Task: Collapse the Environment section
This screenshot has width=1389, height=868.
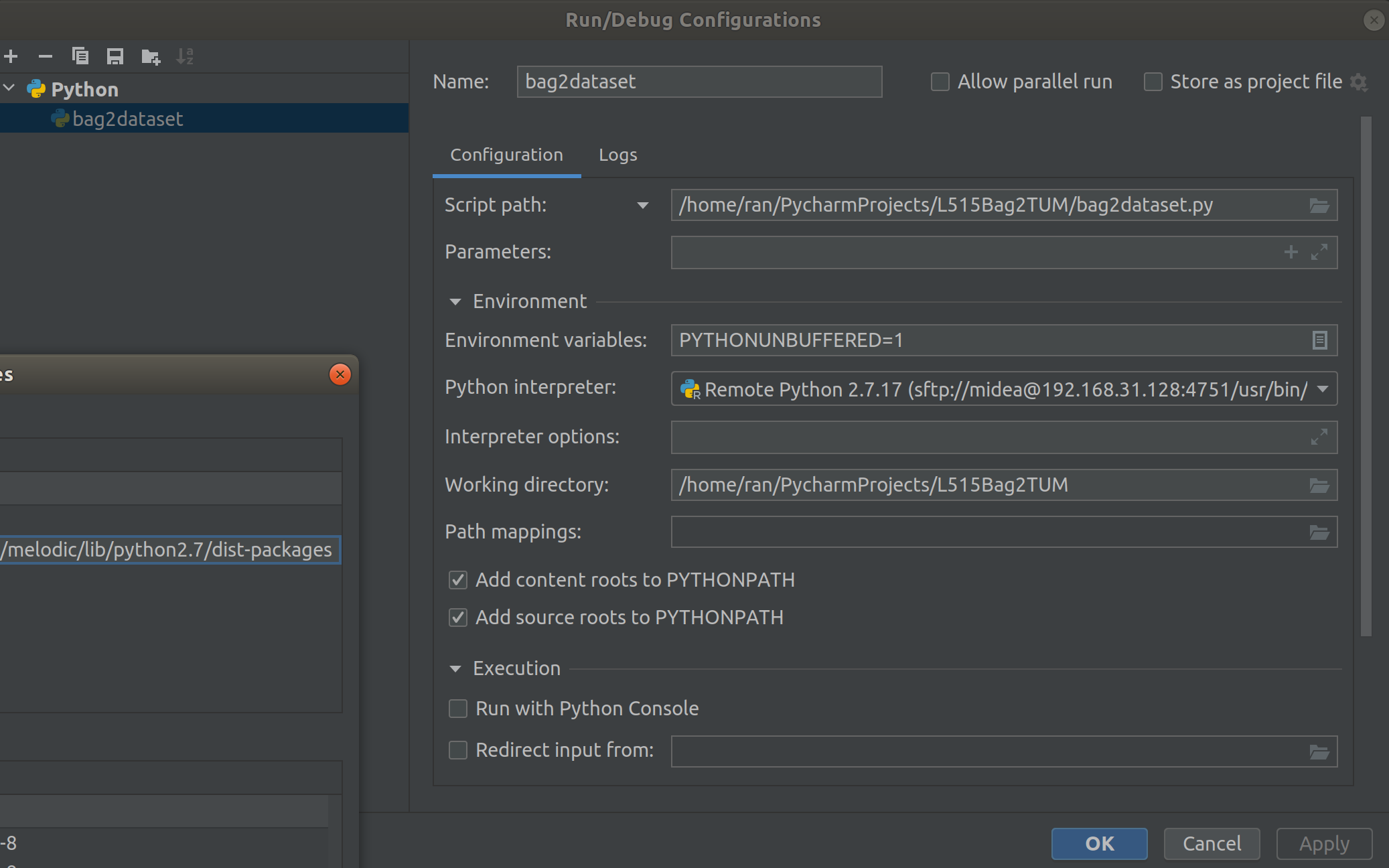Action: coord(455,302)
